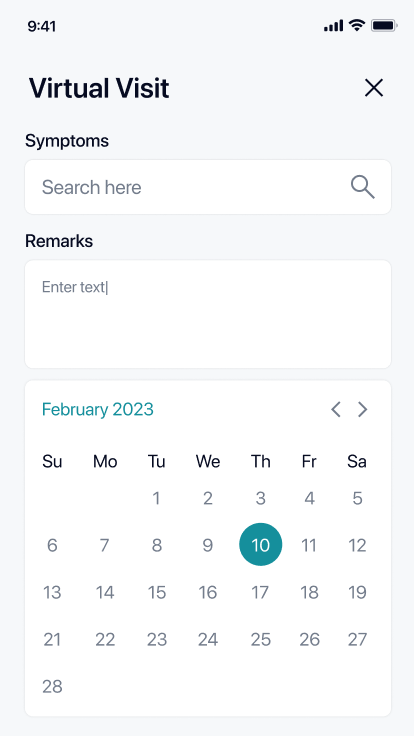Select date 6 under Sunday

(52, 545)
